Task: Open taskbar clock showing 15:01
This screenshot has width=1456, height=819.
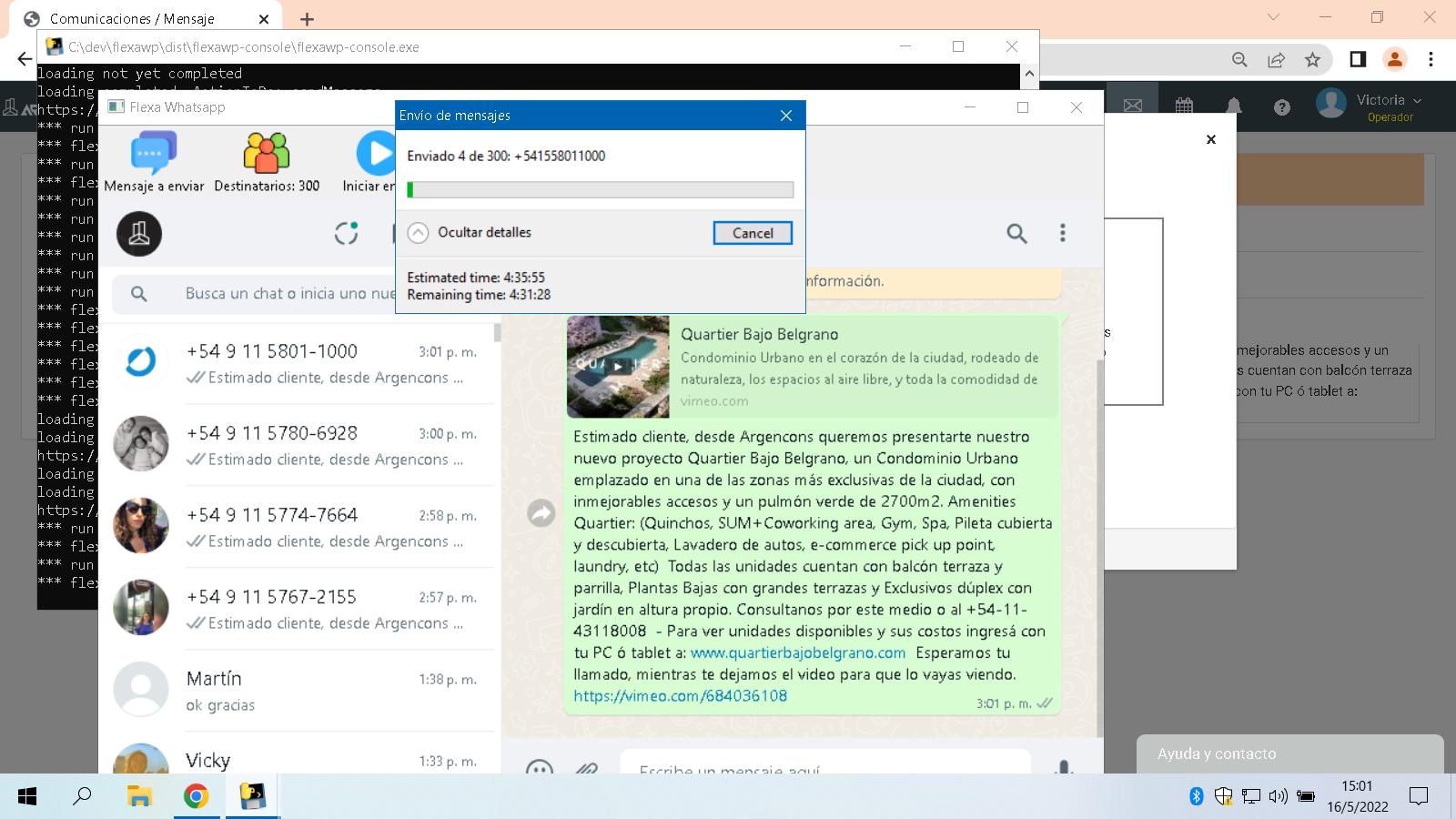Action: (x=1357, y=797)
